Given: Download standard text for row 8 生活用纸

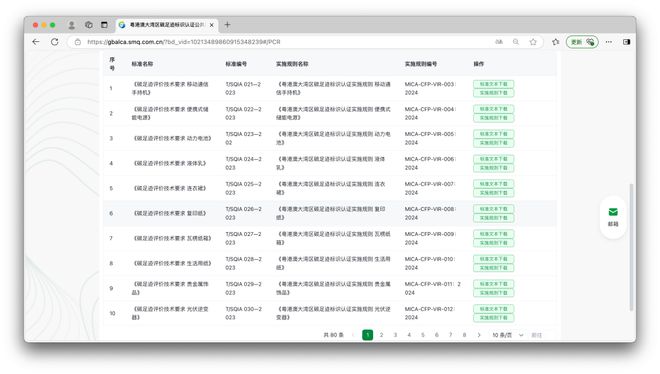Looking at the screenshot, I should pyautogui.click(x=493, y=259).
